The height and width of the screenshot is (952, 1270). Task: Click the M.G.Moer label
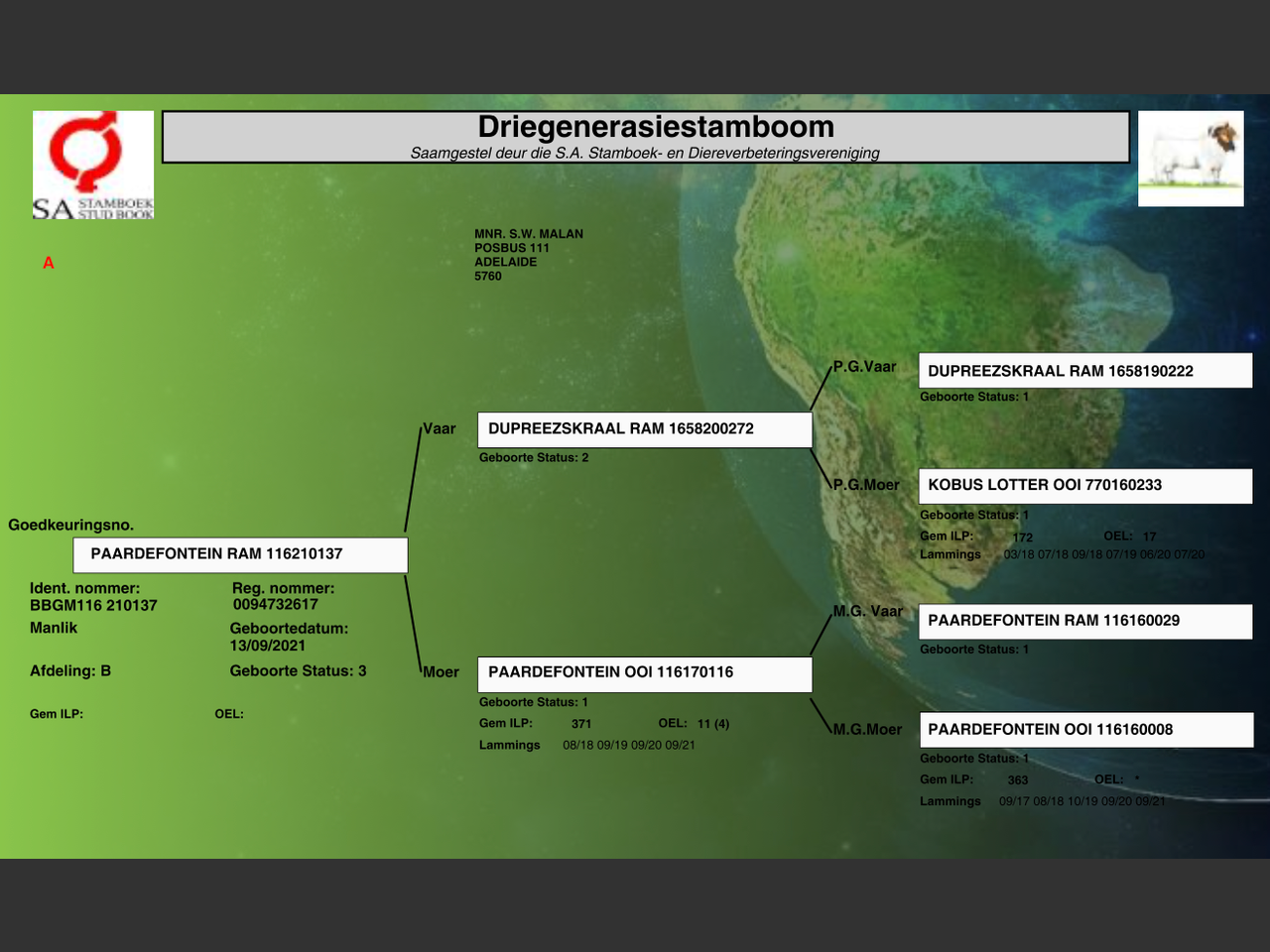[x=867, y=730]
